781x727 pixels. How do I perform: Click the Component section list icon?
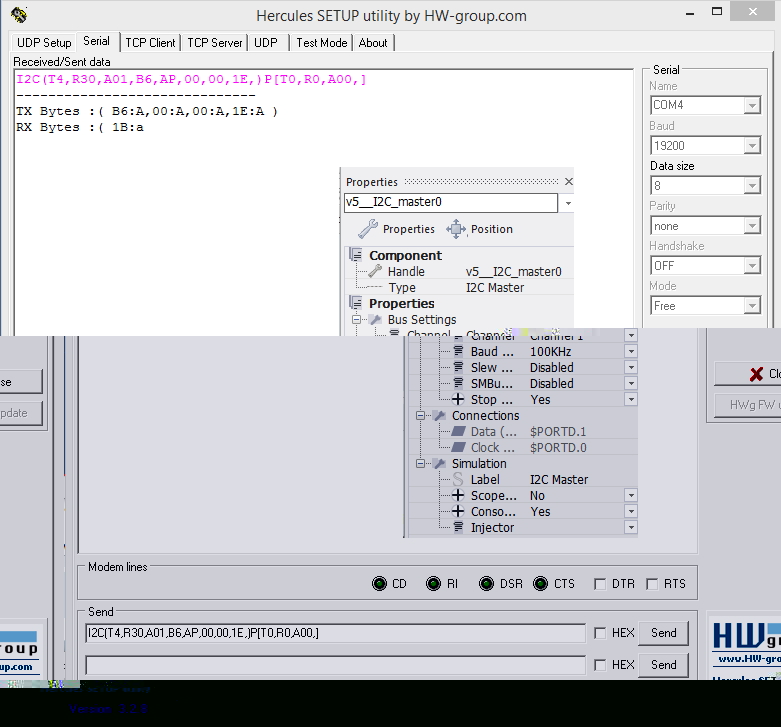pyautogui.click(x=356, y=255)
